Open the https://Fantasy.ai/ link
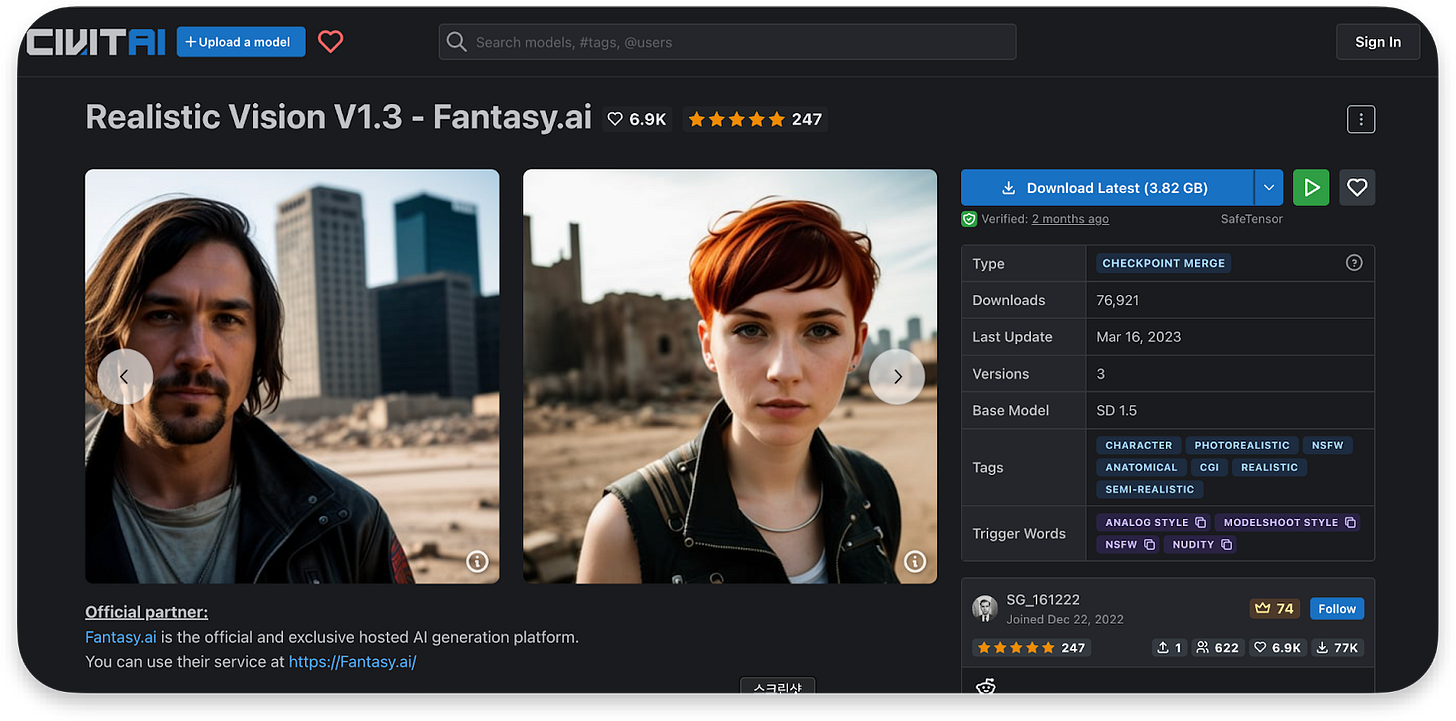Screen dimensions: 1456x721 (352, 661)
